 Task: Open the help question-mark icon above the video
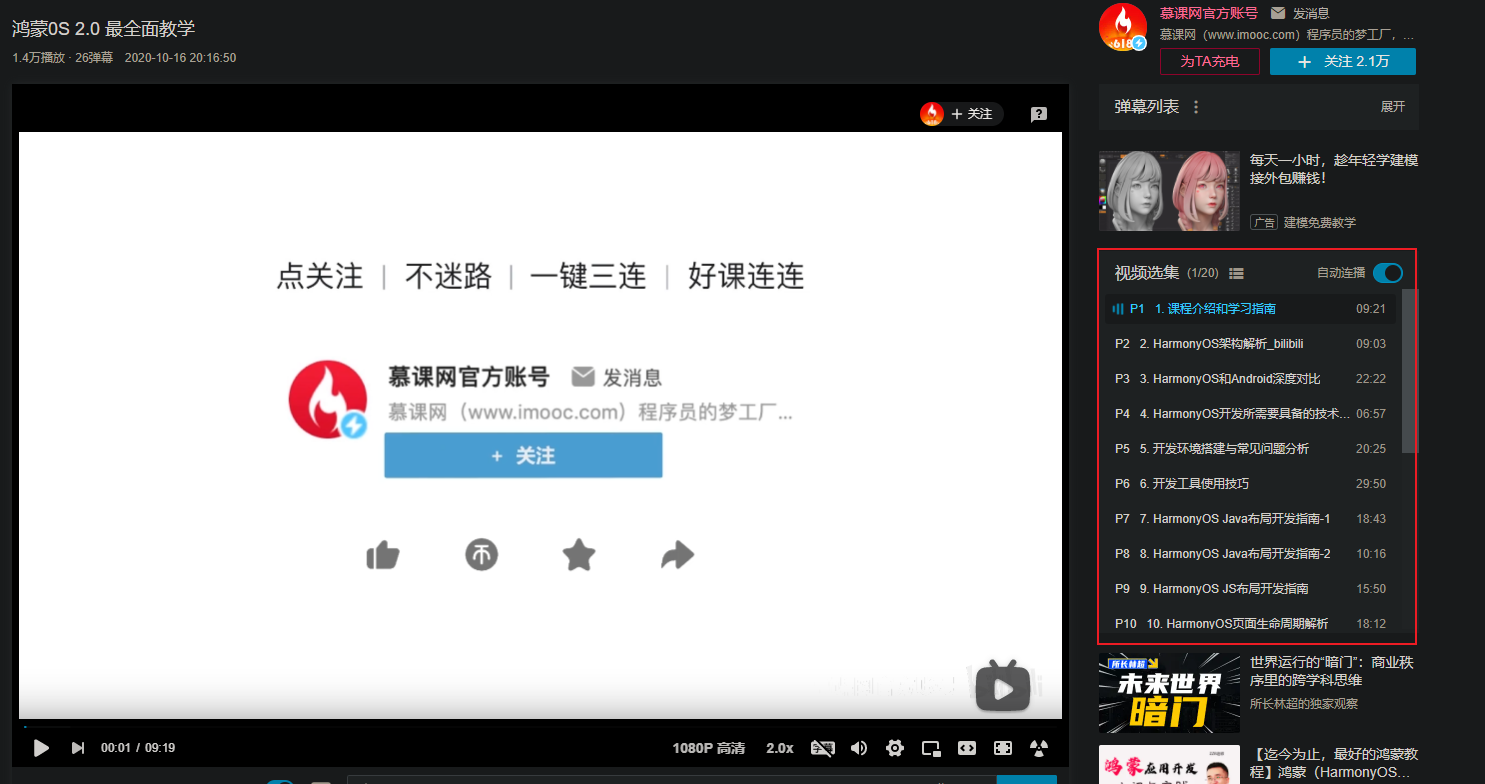click(1039, 114)
